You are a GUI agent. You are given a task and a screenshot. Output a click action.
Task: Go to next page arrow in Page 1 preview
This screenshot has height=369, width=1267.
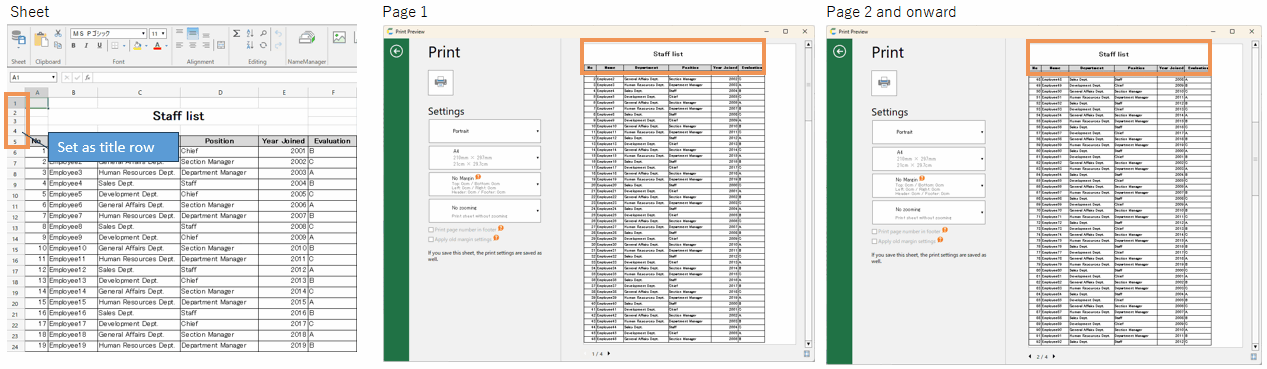tap(609, 353)
